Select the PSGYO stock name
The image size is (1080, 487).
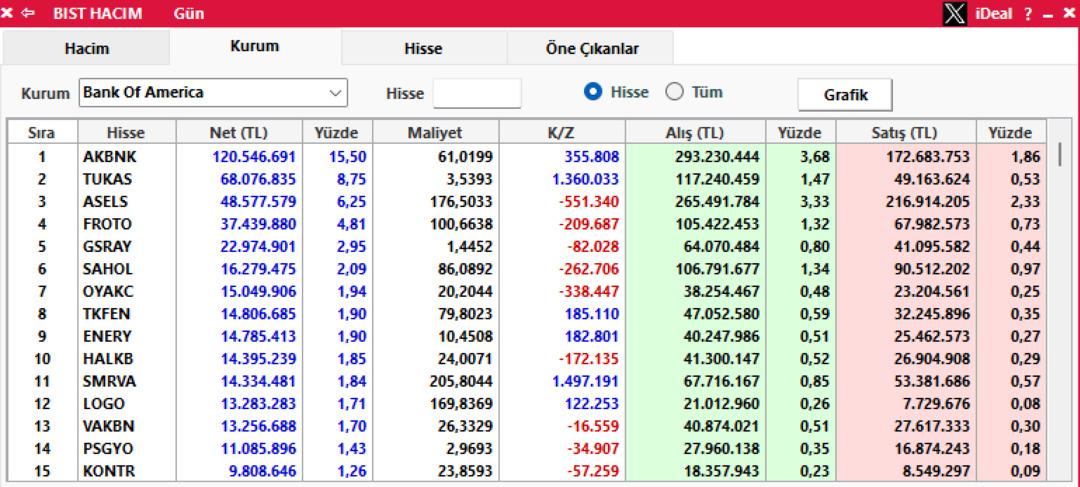point(107,448)
